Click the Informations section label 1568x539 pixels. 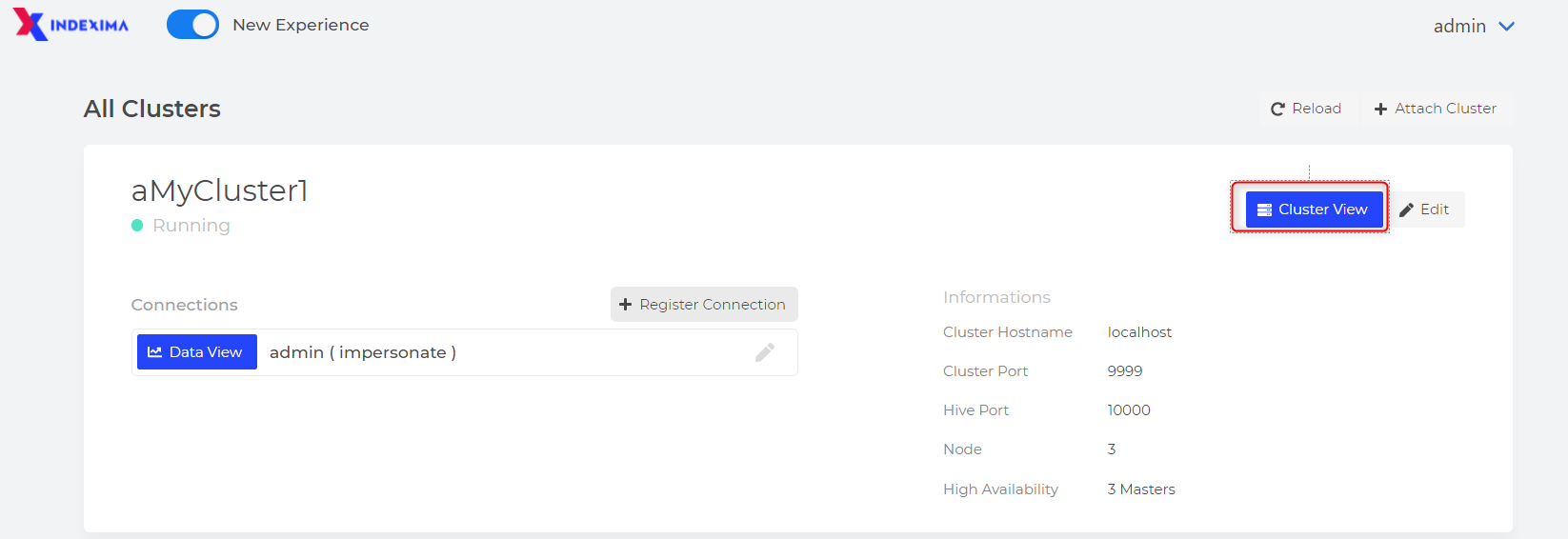coord(996,297)
